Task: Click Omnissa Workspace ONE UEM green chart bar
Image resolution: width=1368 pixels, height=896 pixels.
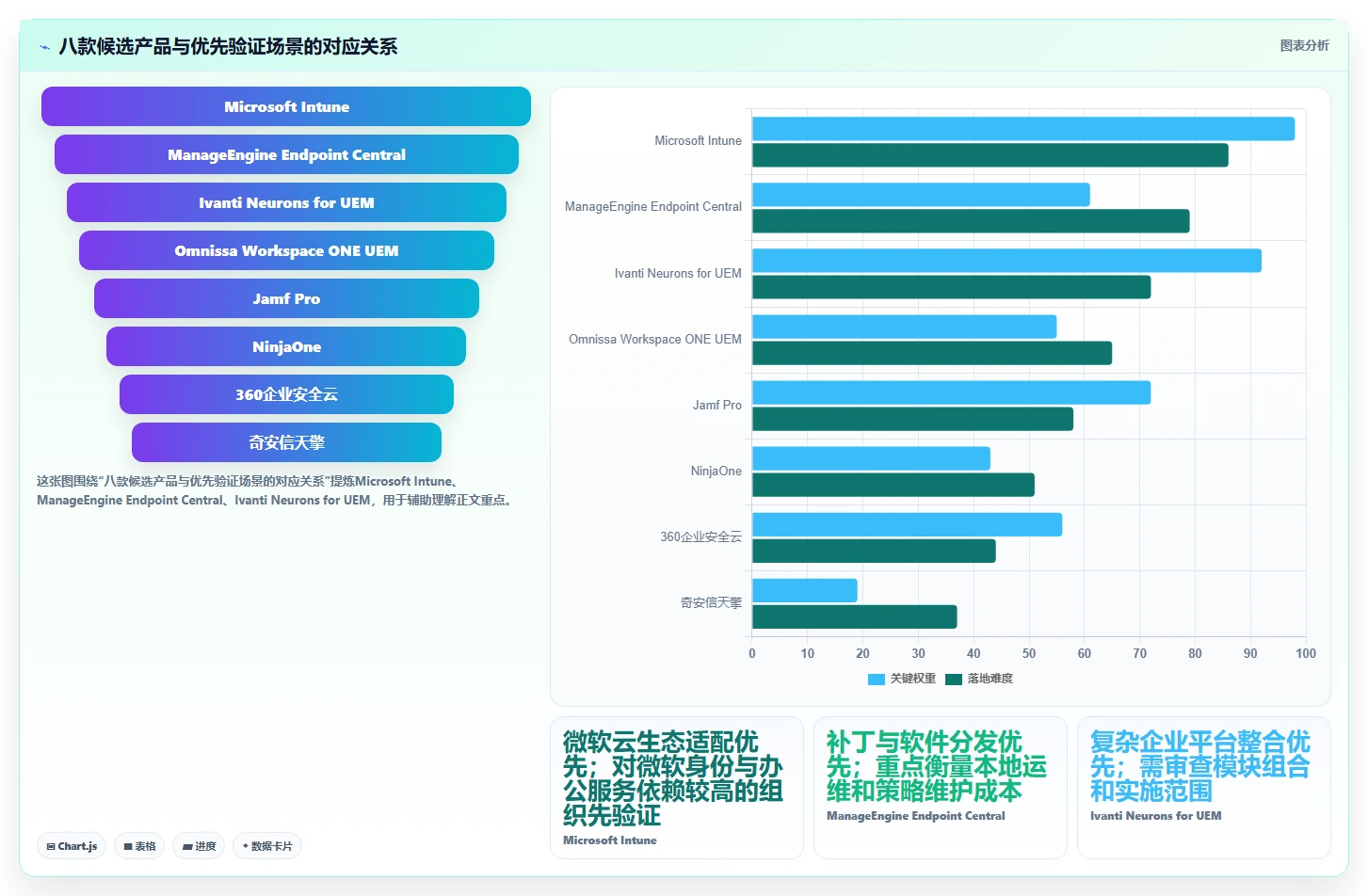Action: (x=932, y=353)
